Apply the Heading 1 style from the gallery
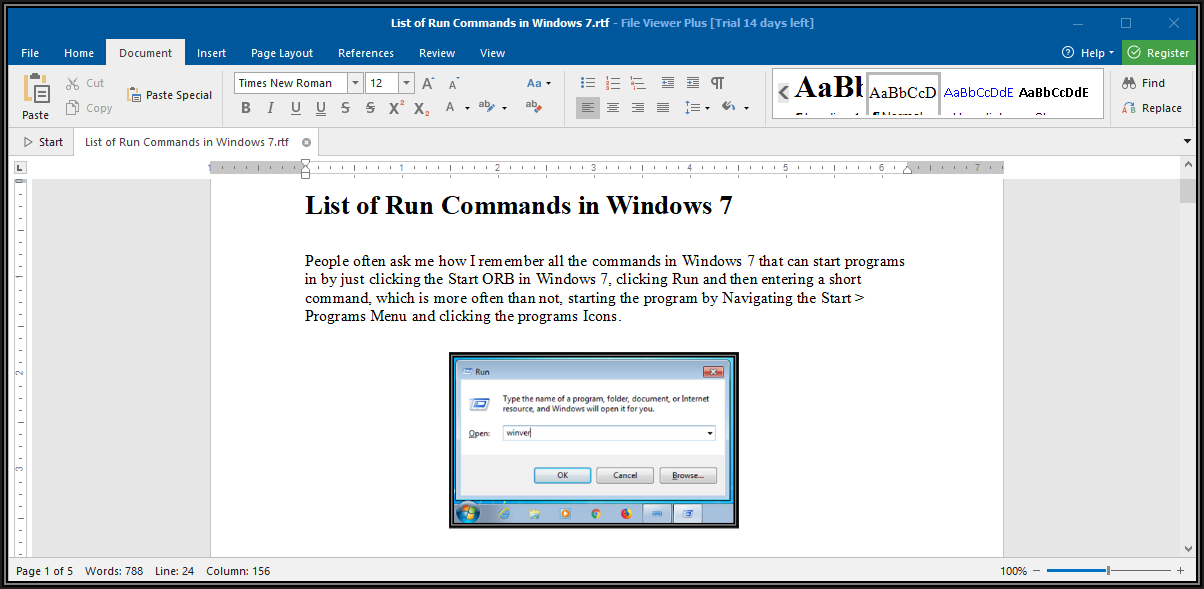Viewport: 1204px width, 589px height. click(829, 93)
